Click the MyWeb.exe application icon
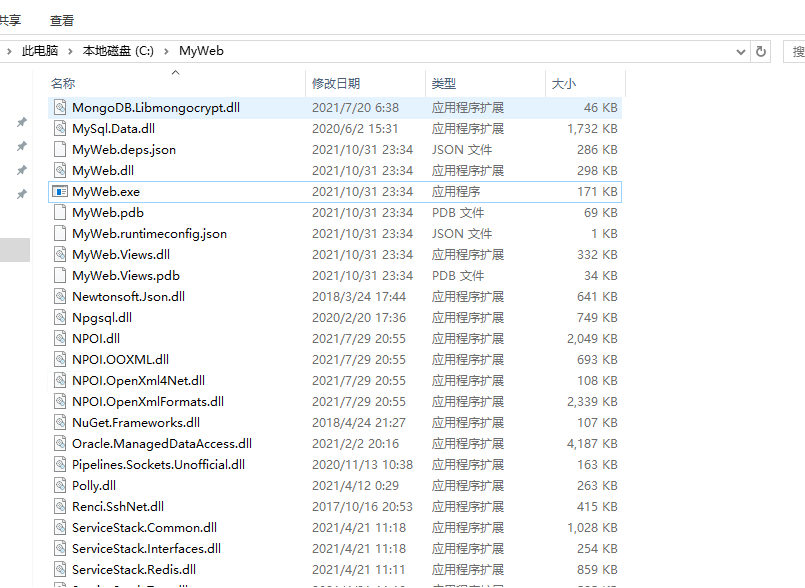This screenshot has width=805, height=588. (60, 192)
